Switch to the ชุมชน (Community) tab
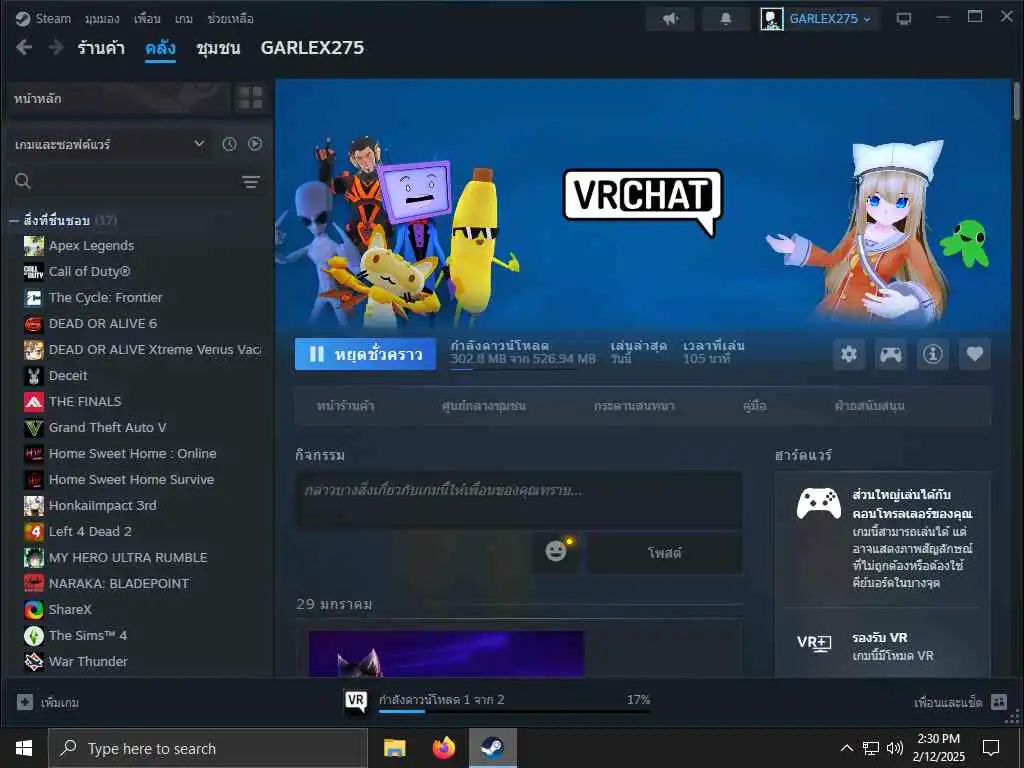The width and height of the screenshot is (1024, 768). 218,48
